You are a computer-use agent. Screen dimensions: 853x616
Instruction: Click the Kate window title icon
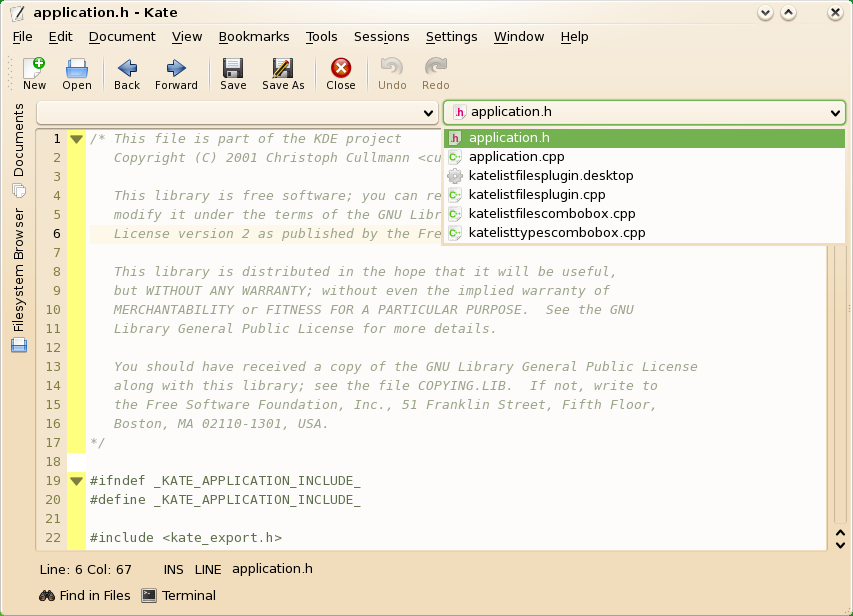coord(17,13)
